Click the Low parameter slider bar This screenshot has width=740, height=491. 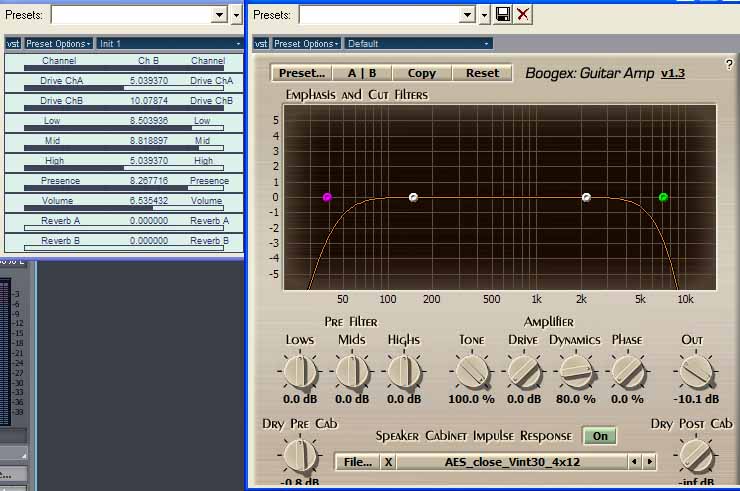pyautogui.click(x=124, y=128)
